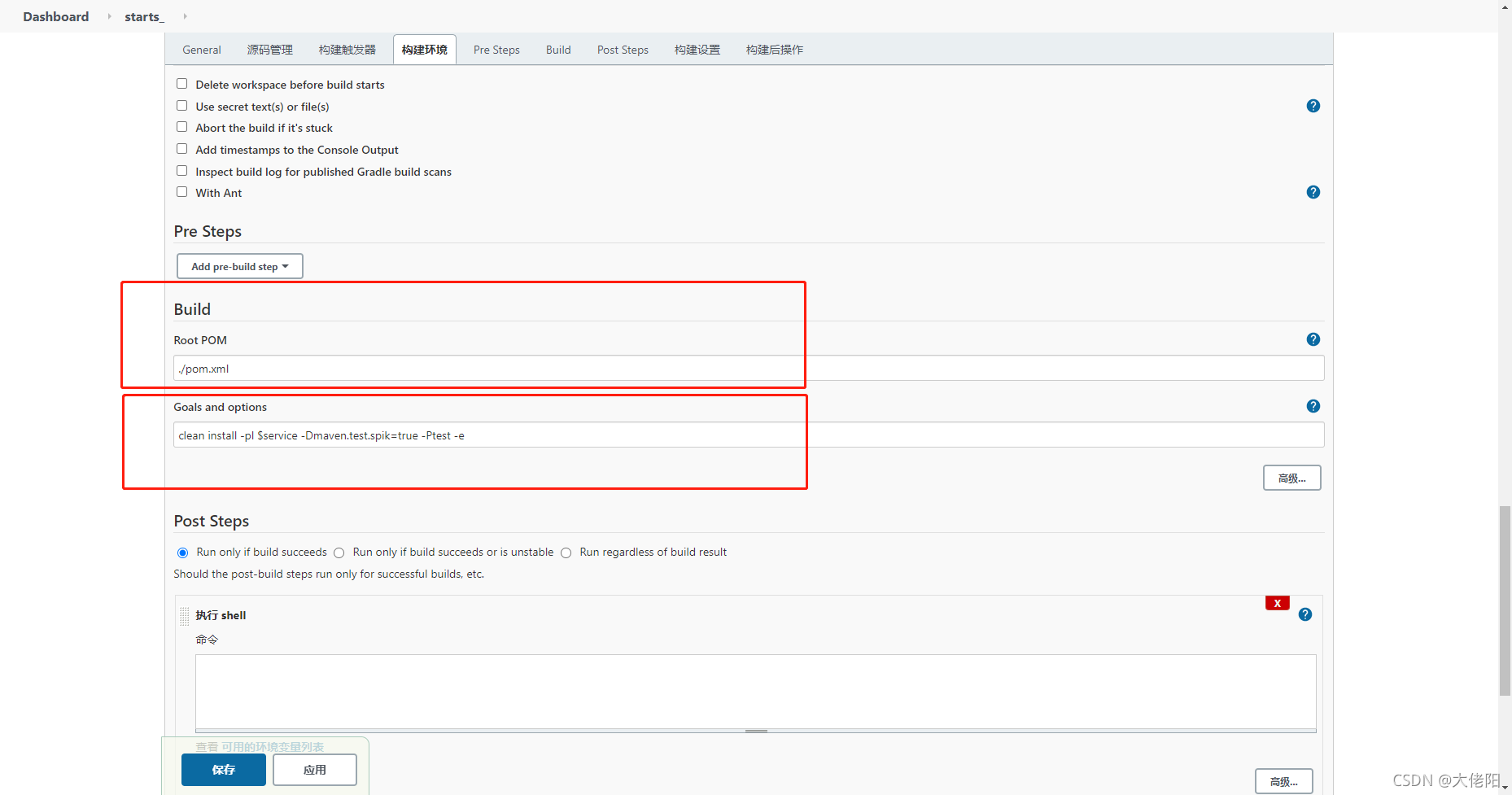Click the Post Steps section heading
The image size is (1512, 795).
212,521
